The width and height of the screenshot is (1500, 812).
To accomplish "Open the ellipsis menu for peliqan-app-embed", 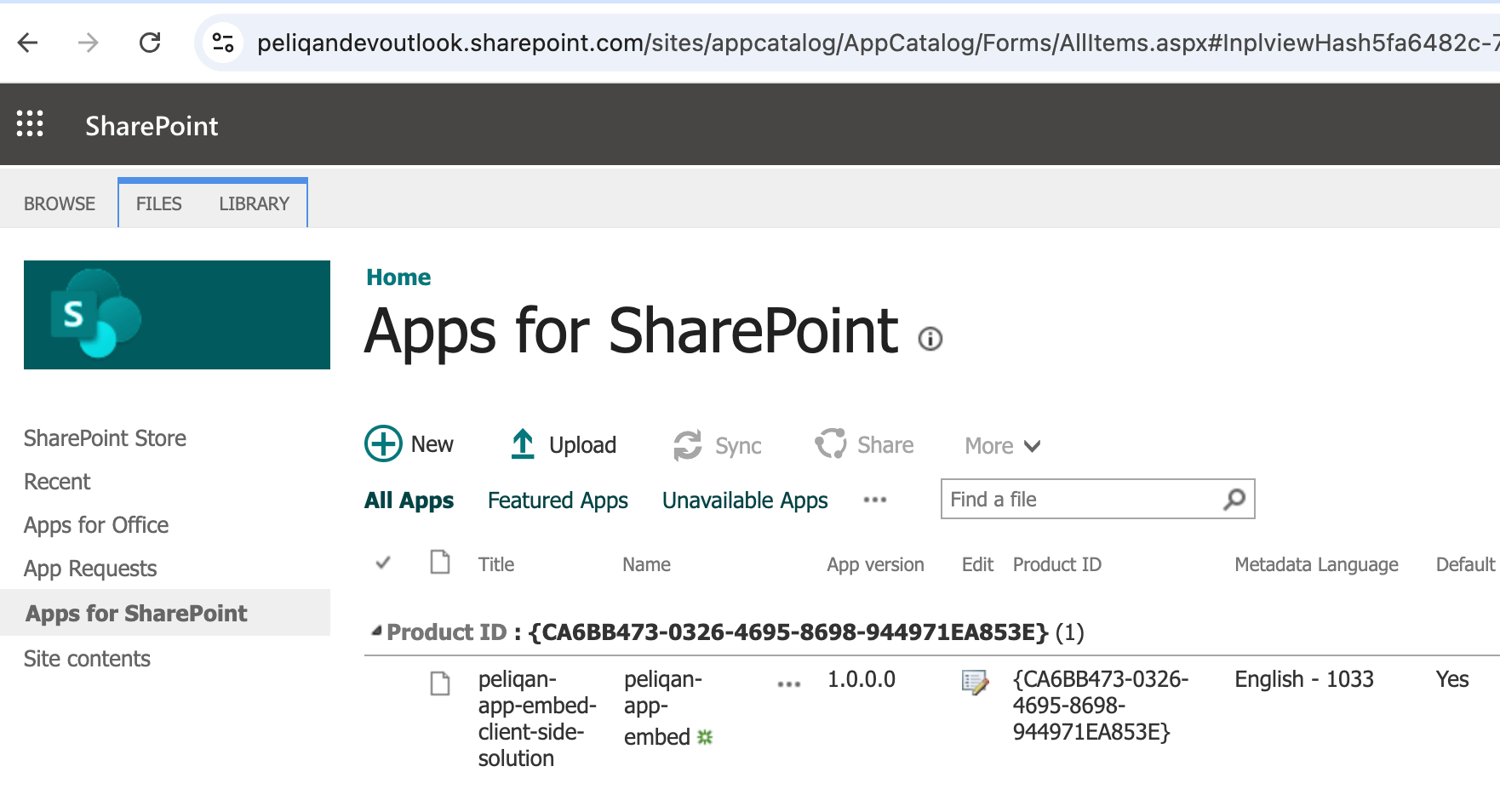I will coord(789,683).
